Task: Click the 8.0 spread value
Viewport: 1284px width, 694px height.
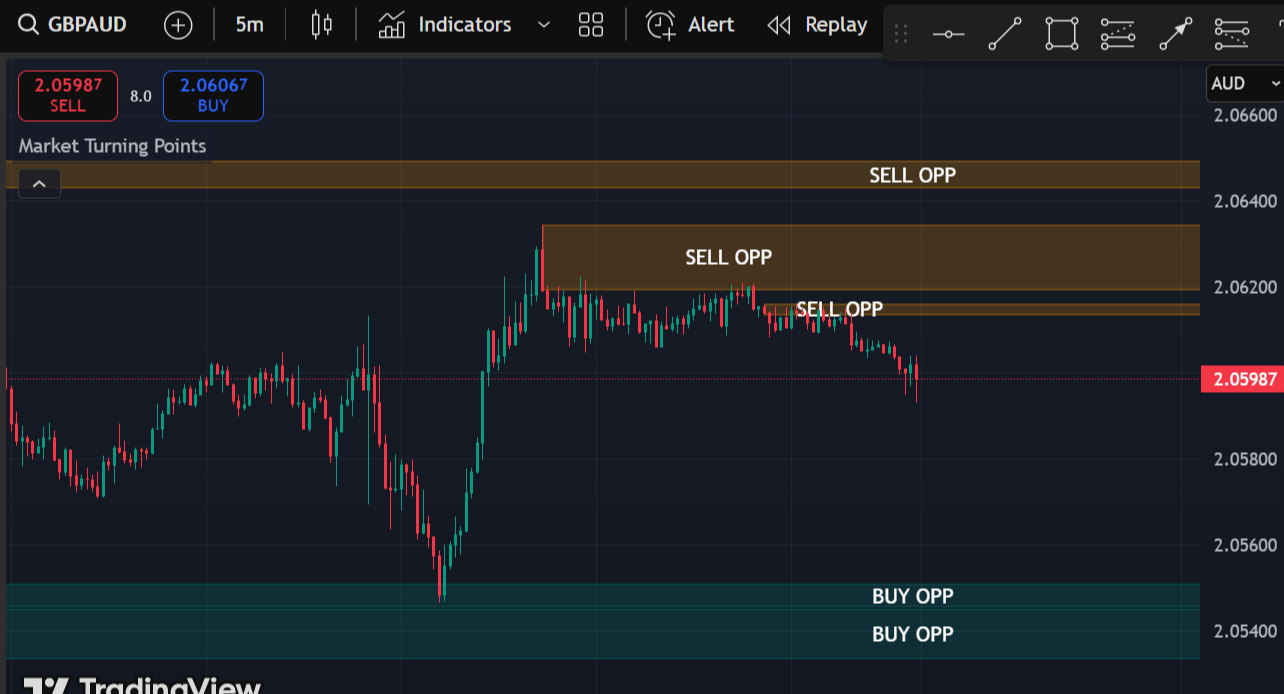Action: pos(141,97)
